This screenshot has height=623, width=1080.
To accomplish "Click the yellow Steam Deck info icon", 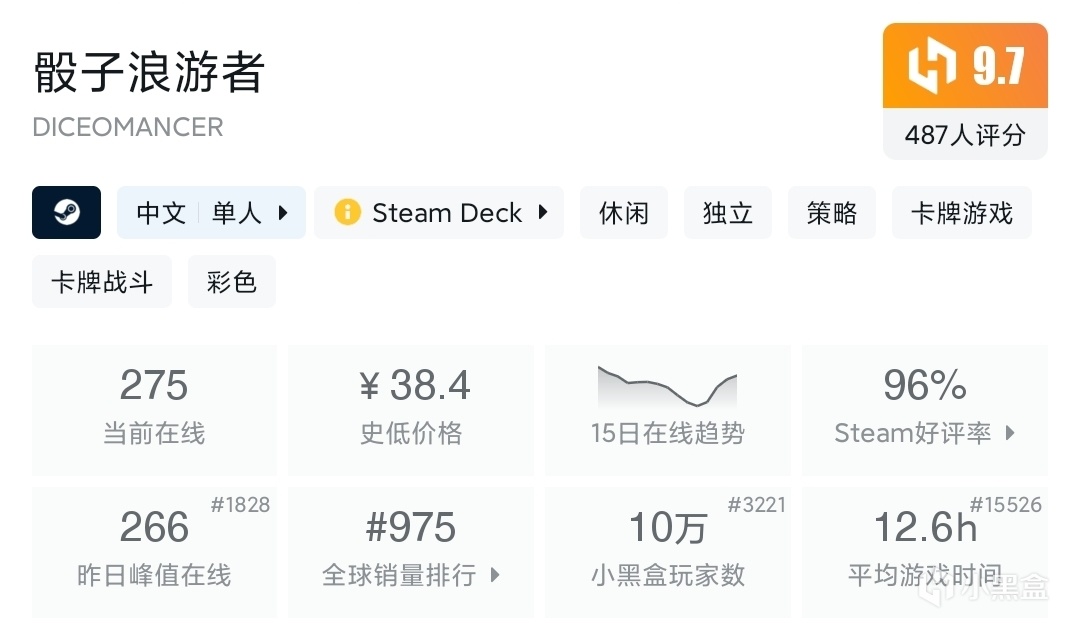I will point(347,213).
